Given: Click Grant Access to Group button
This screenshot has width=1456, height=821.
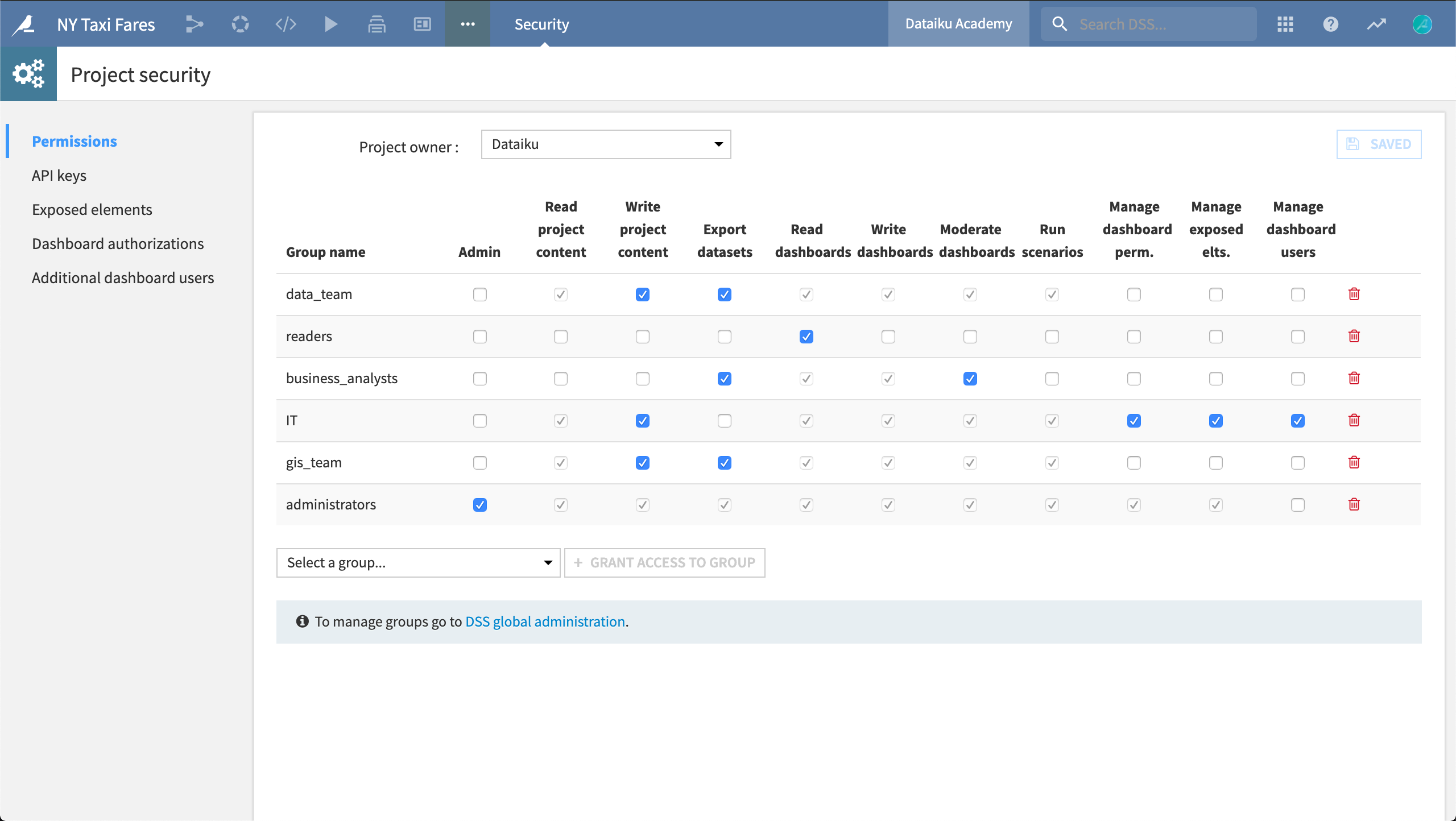Looking at the screenshot, I should tap(665, 563).
